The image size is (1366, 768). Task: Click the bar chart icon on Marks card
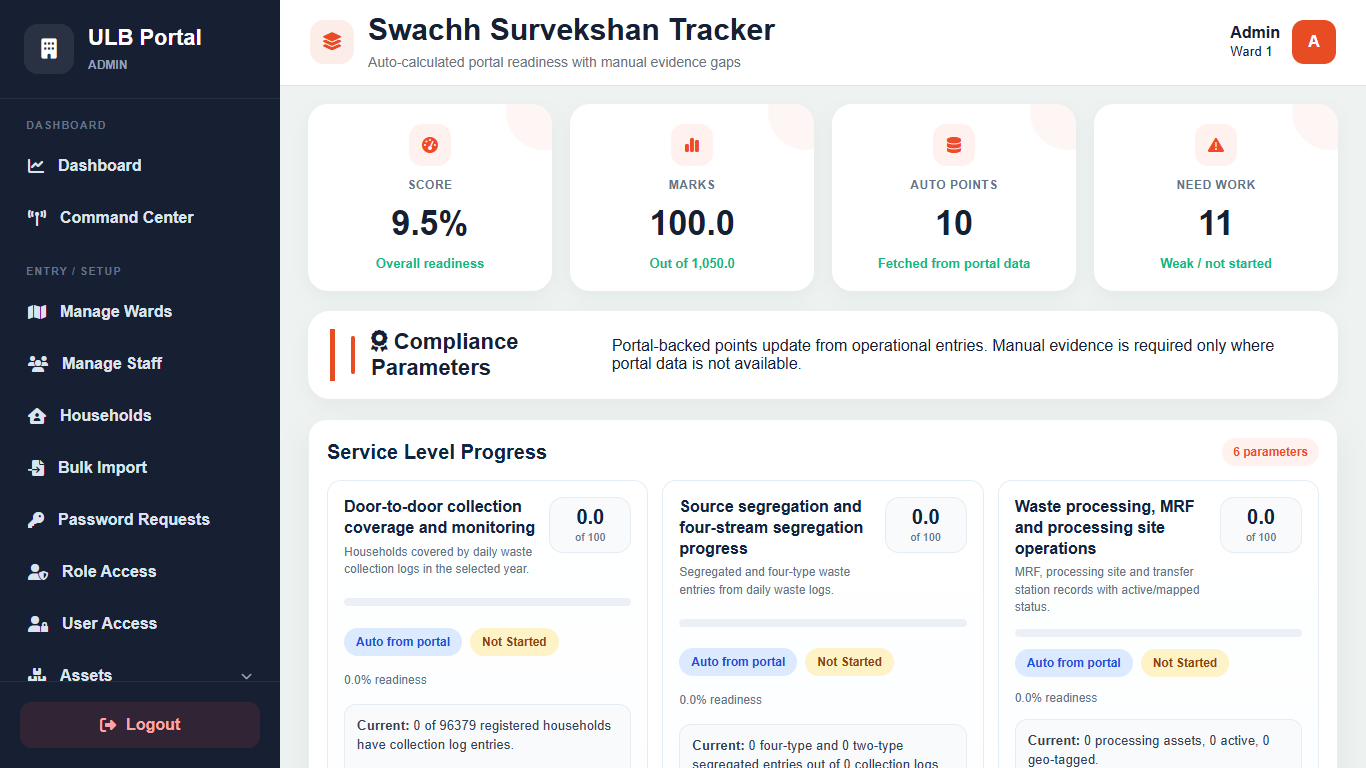click(x=692, y=145)
